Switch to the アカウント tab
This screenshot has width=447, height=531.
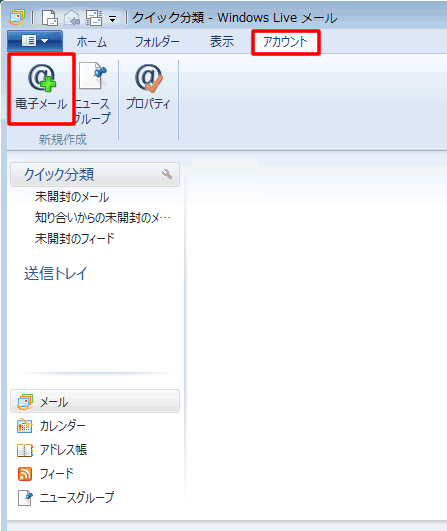(x=285, y=42)
